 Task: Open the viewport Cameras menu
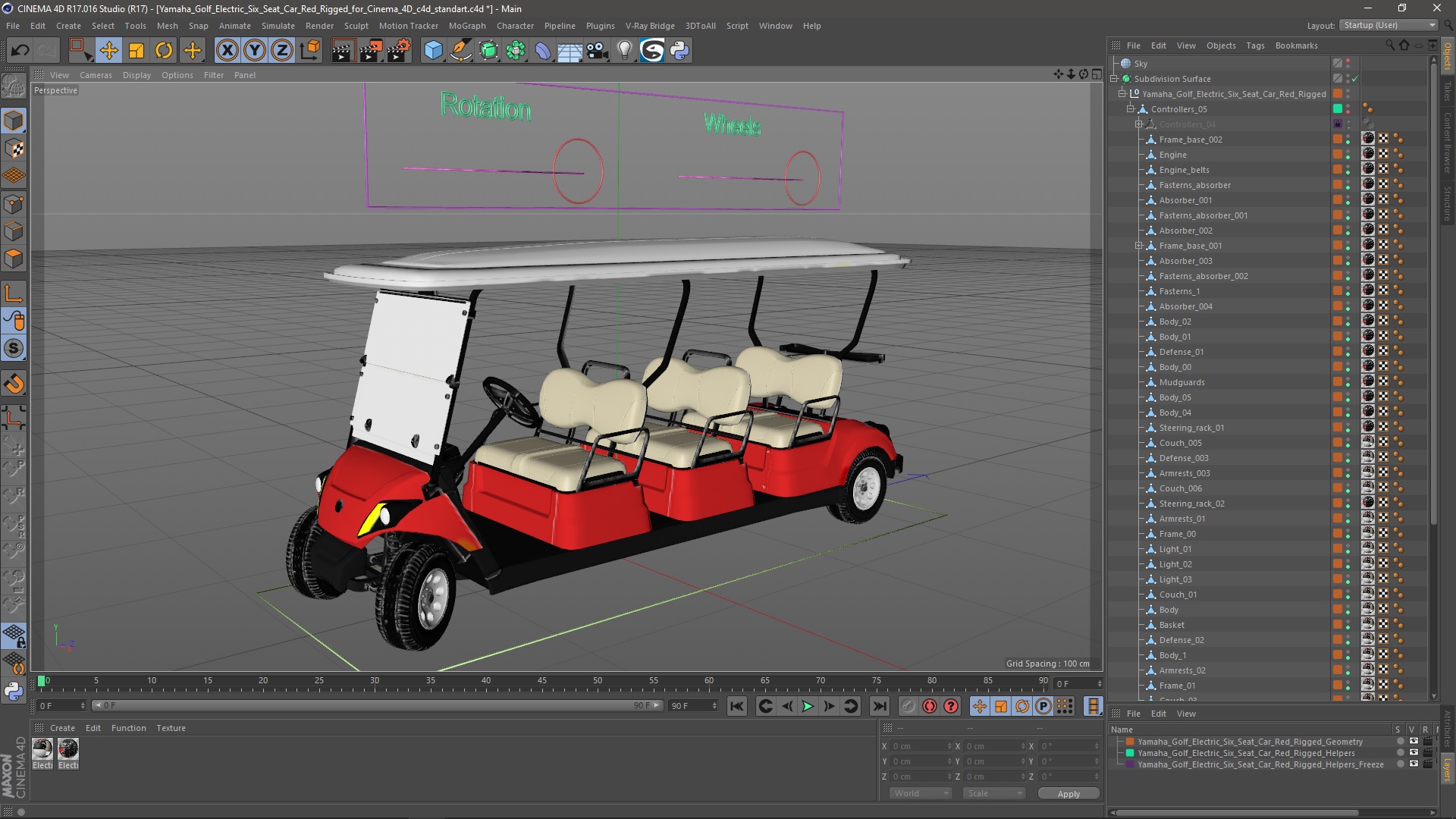point(96,75)
